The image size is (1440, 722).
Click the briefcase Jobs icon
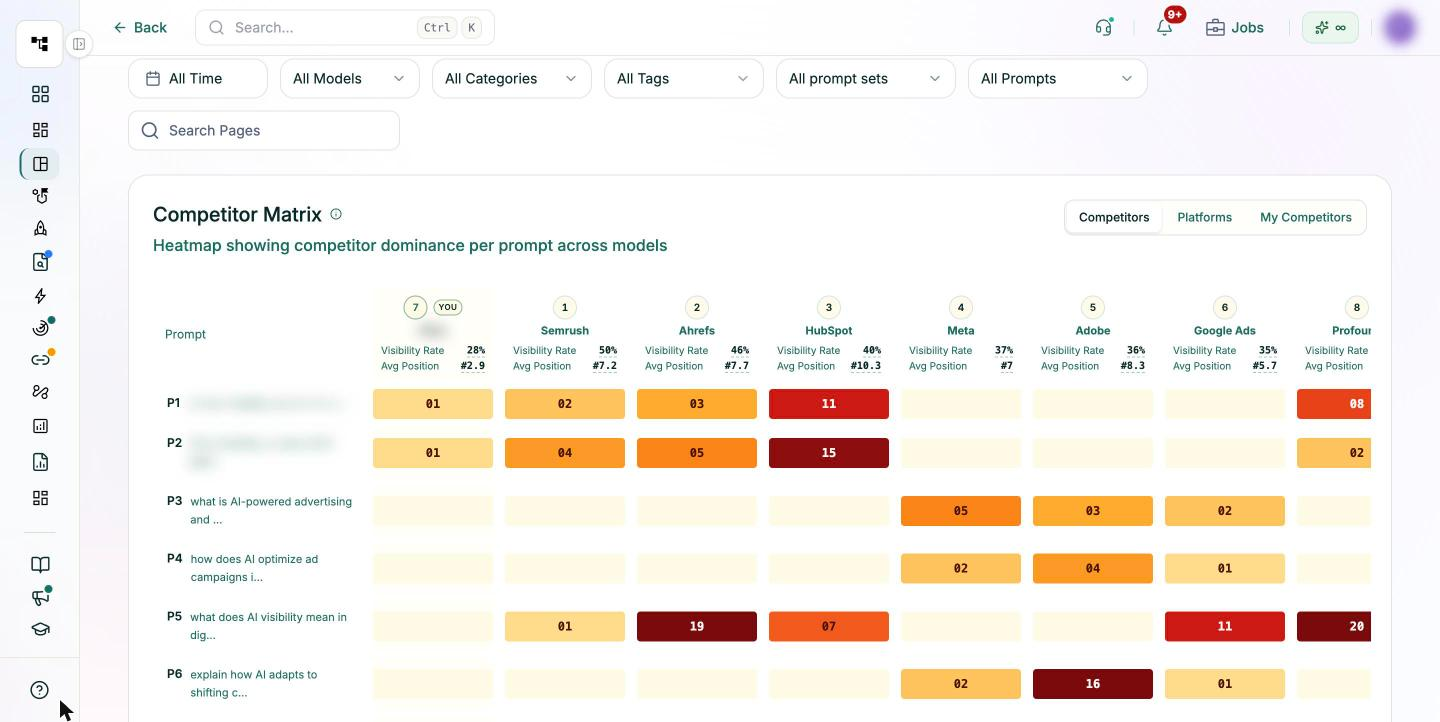tap(1215, 28)
